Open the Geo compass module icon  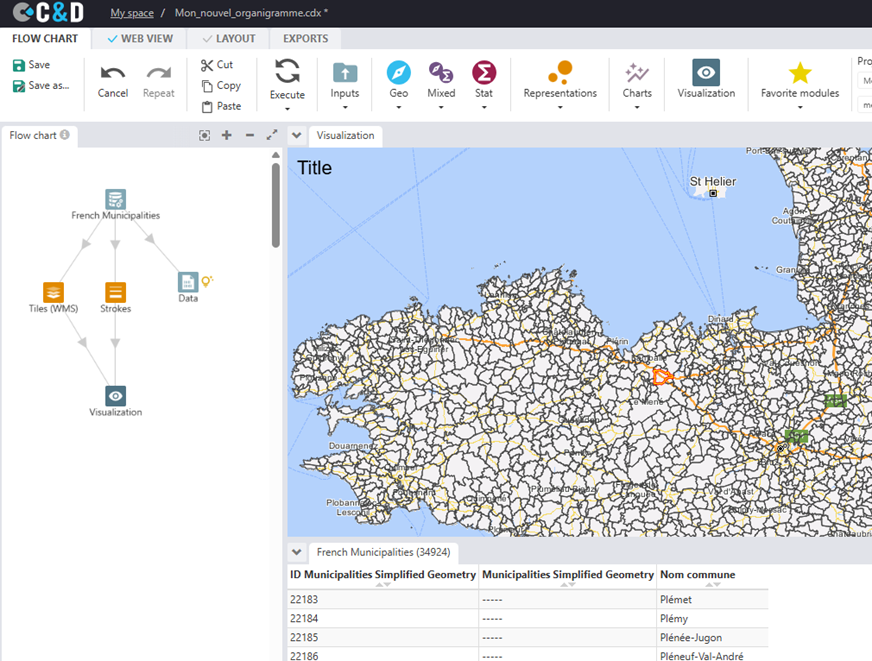point(398,73)
